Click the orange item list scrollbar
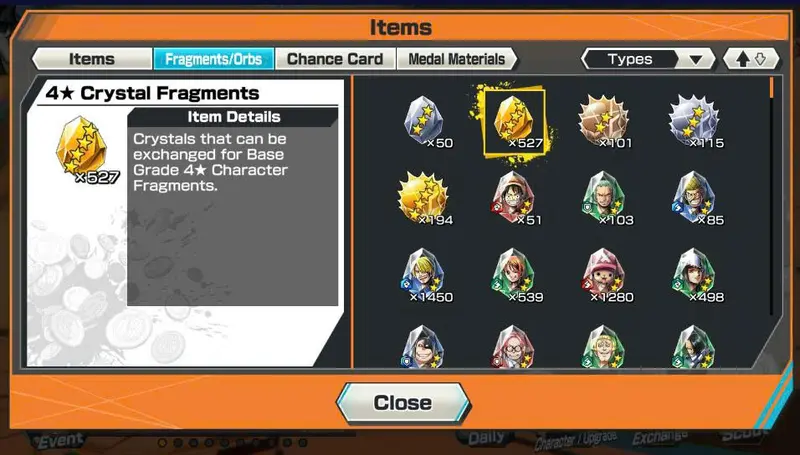Viewport: 800px width, 455px height. tap(771, 88)
